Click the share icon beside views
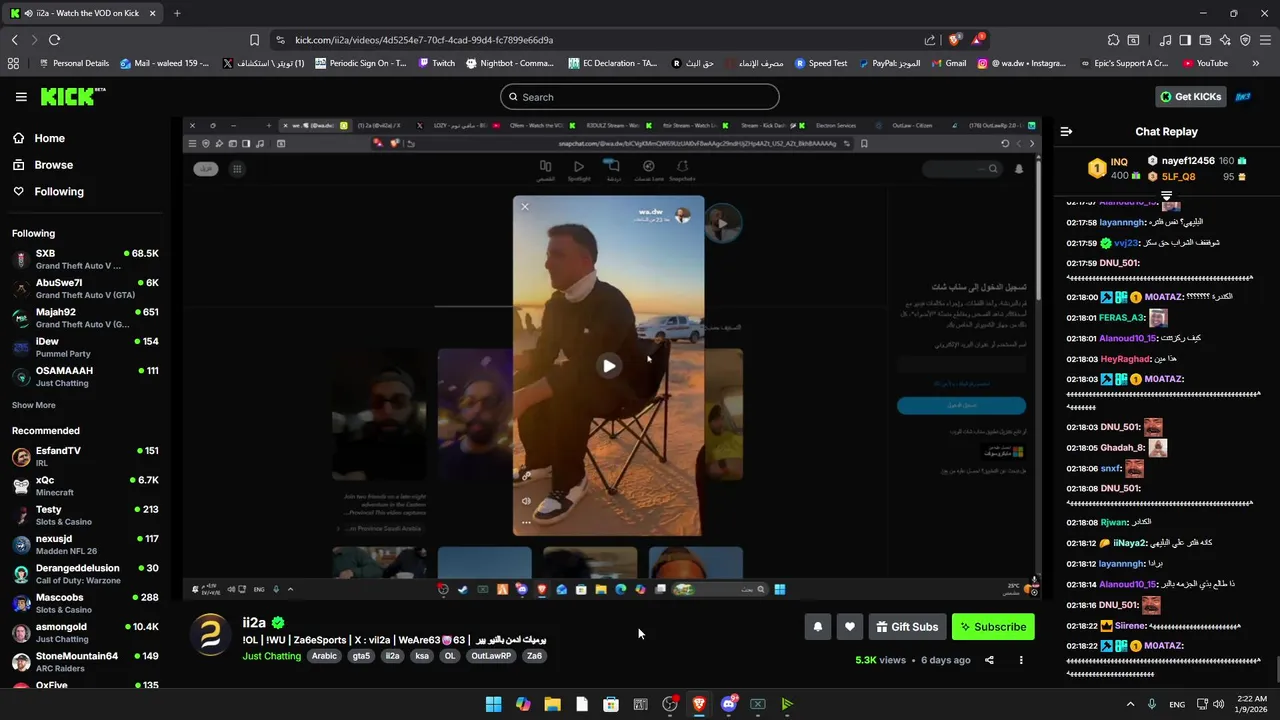 click(x=989, y=660)
